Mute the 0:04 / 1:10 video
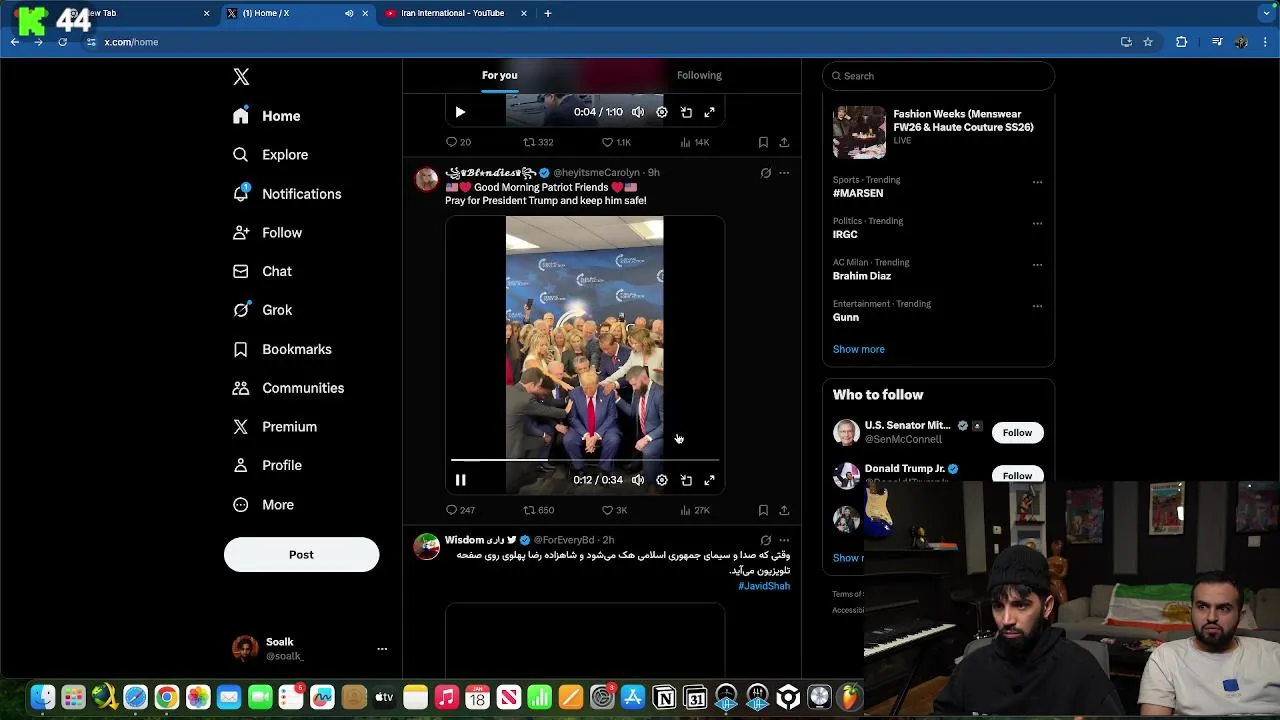This screenshot has height=720, width=1280. pyautogui.click(x=638, y=112)
